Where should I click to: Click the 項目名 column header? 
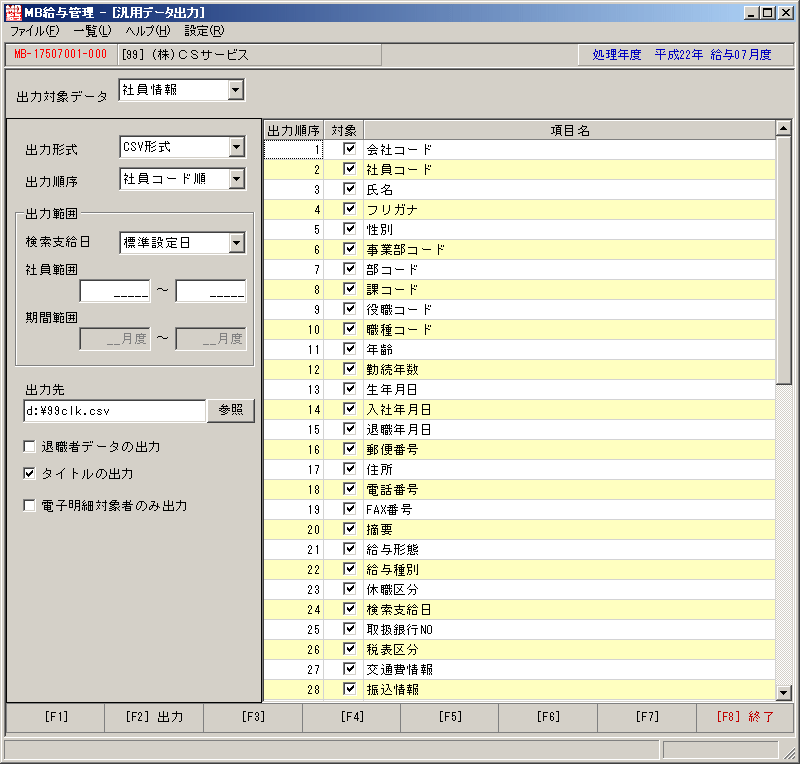coord(569,131)
